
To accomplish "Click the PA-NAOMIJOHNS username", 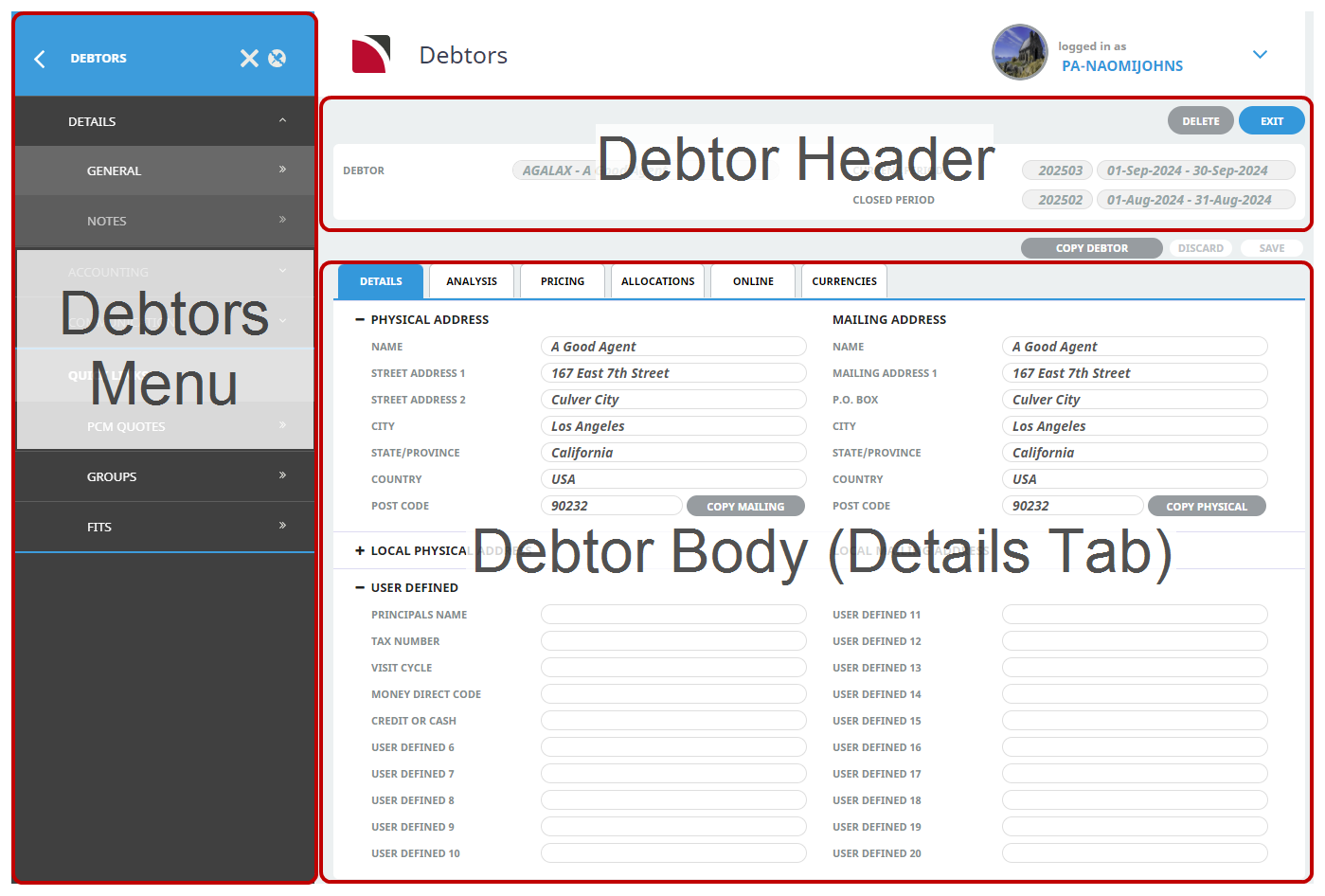I will (x=1122, y=66).
